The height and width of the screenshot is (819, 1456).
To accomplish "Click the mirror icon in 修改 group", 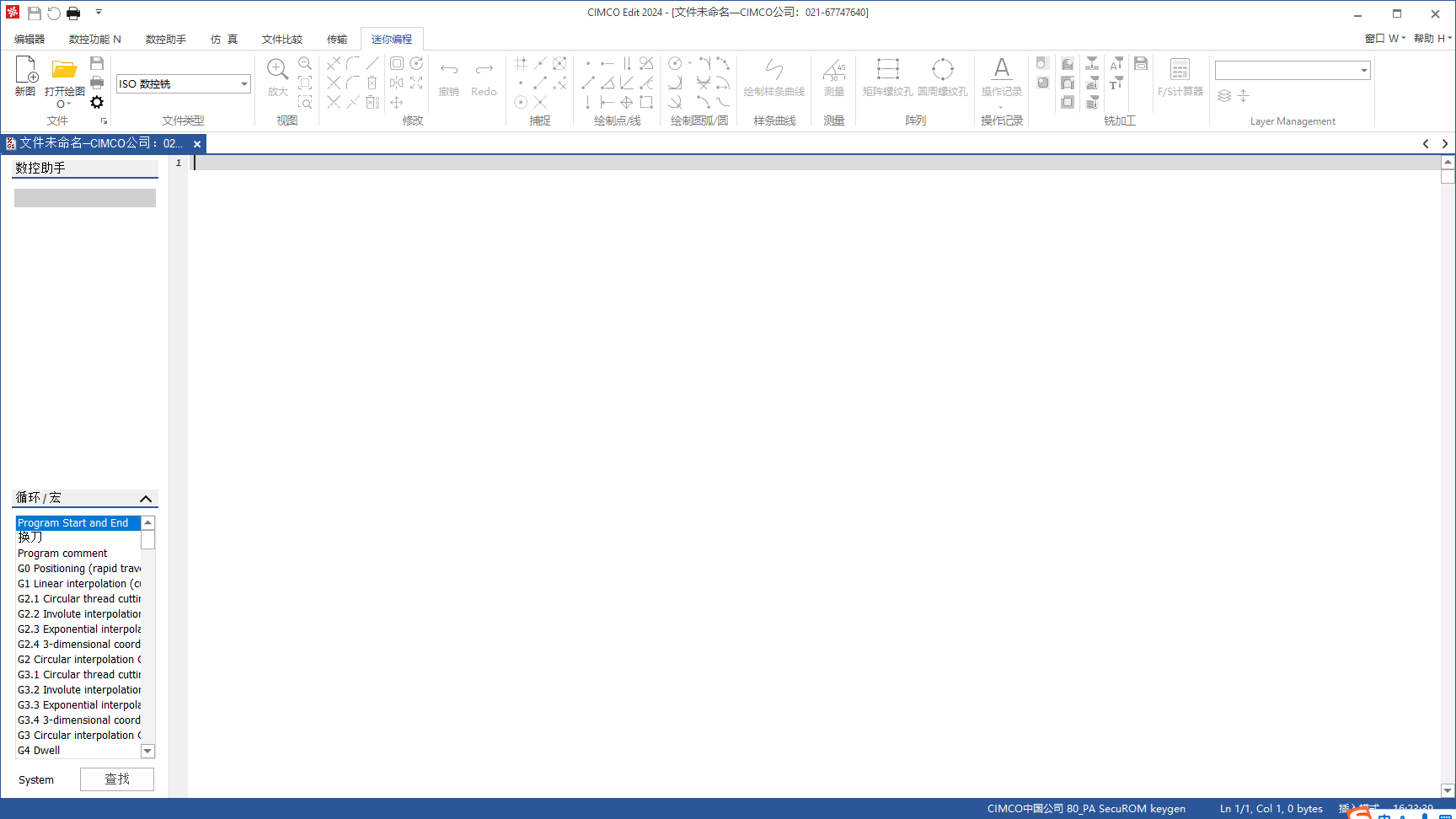I will 396,83.
